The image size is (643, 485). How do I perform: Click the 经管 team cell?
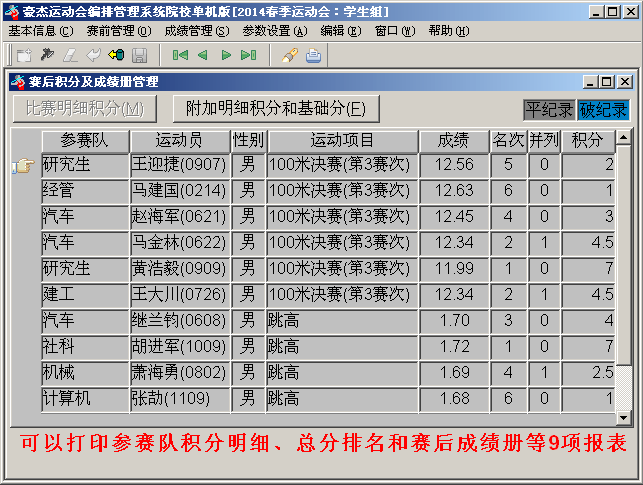pyautogui.click(x=85, y=191)
